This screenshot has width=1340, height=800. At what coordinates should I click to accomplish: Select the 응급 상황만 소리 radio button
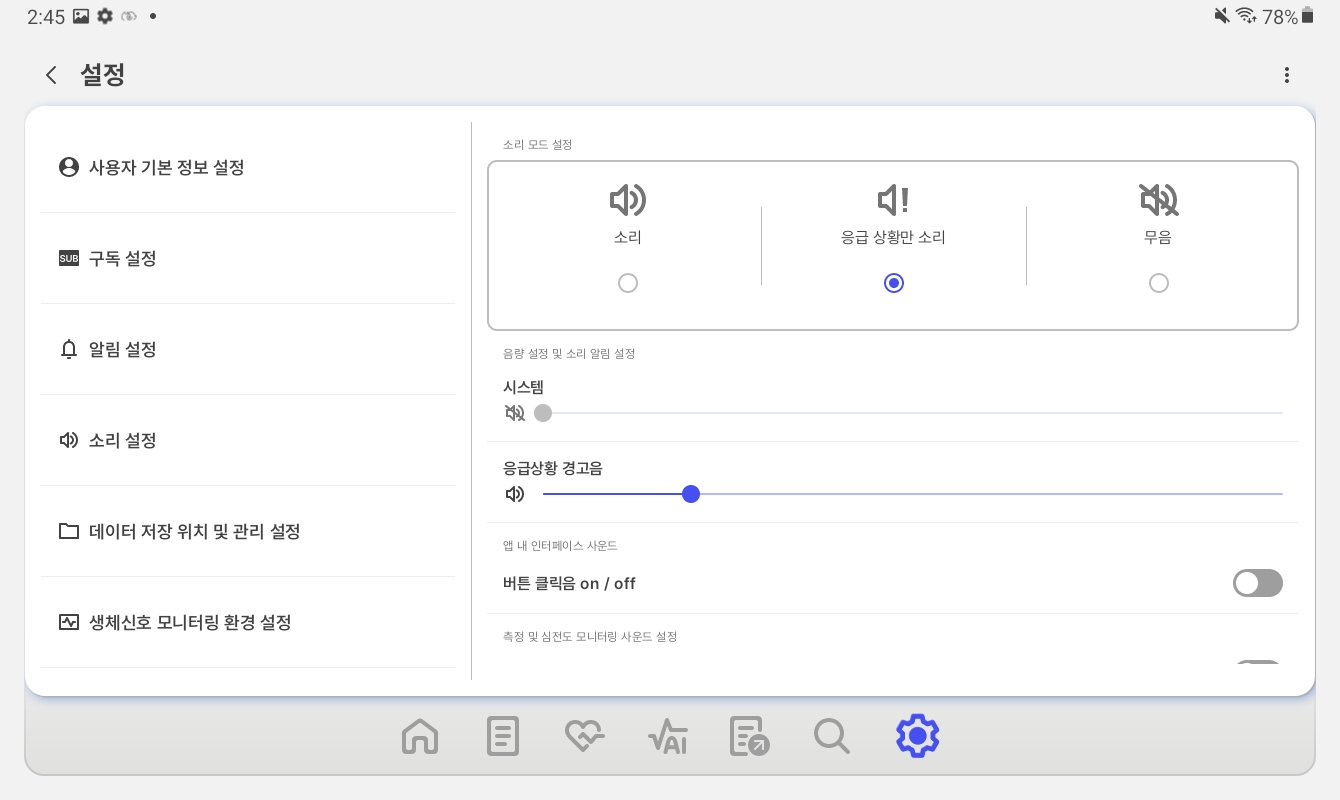click(x=894, y=283)
